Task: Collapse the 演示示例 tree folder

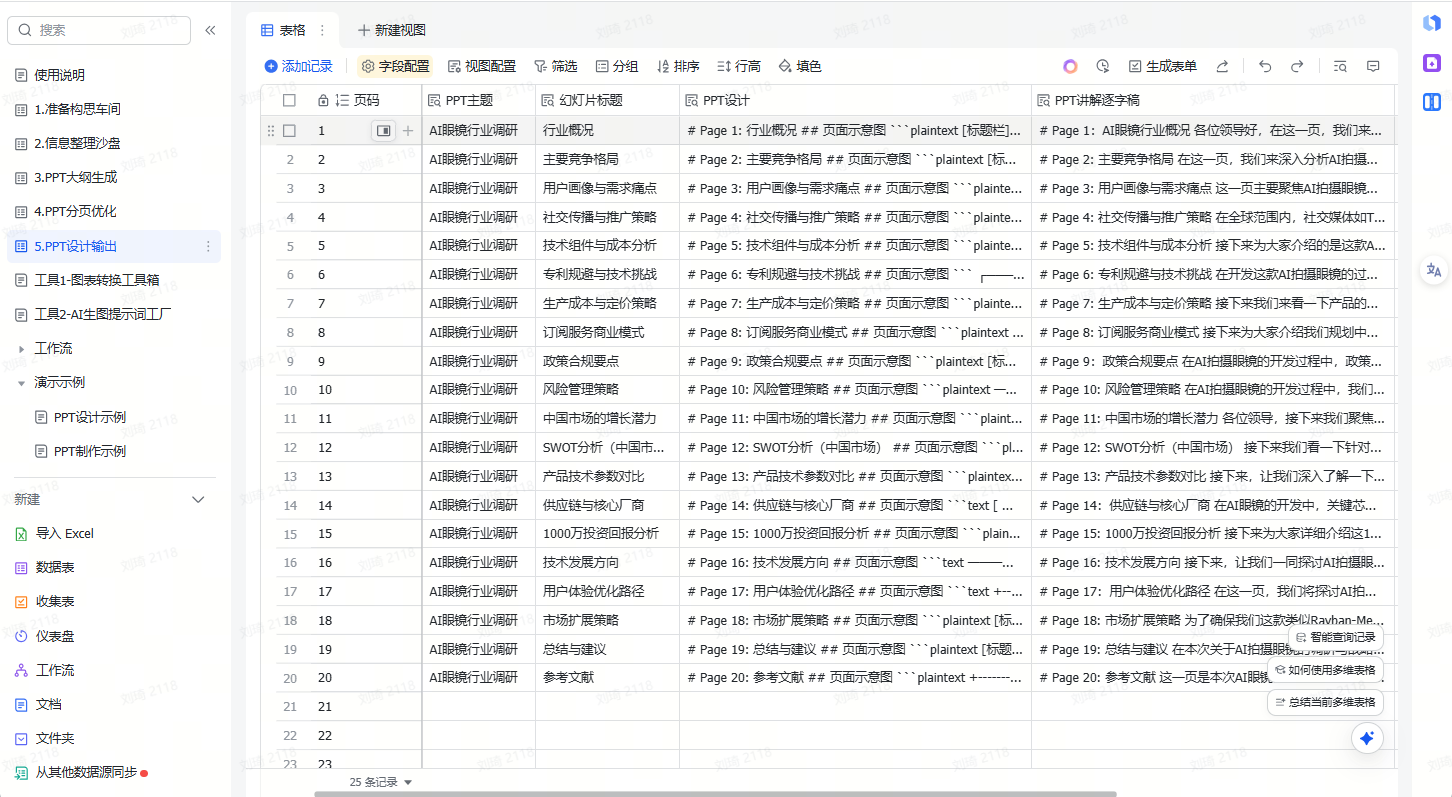Action: tap(22, 382)
